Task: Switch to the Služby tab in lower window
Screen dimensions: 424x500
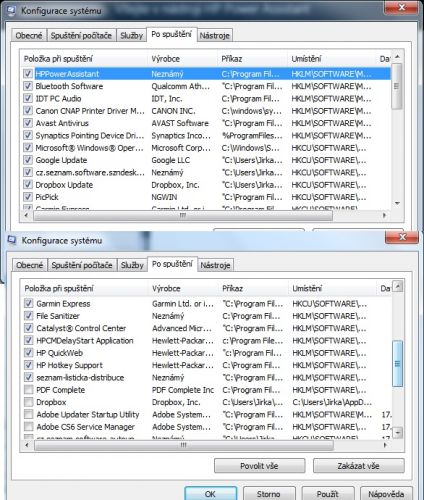Action: tap(132, 265)
